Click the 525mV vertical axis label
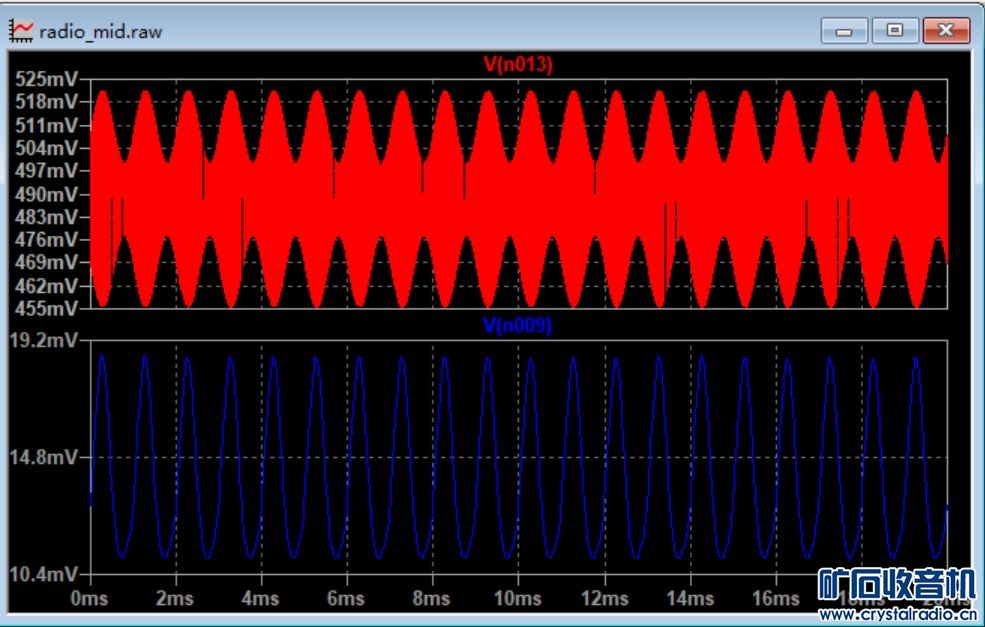Screen dimensions: 985x627 click(x=46, y=79)
